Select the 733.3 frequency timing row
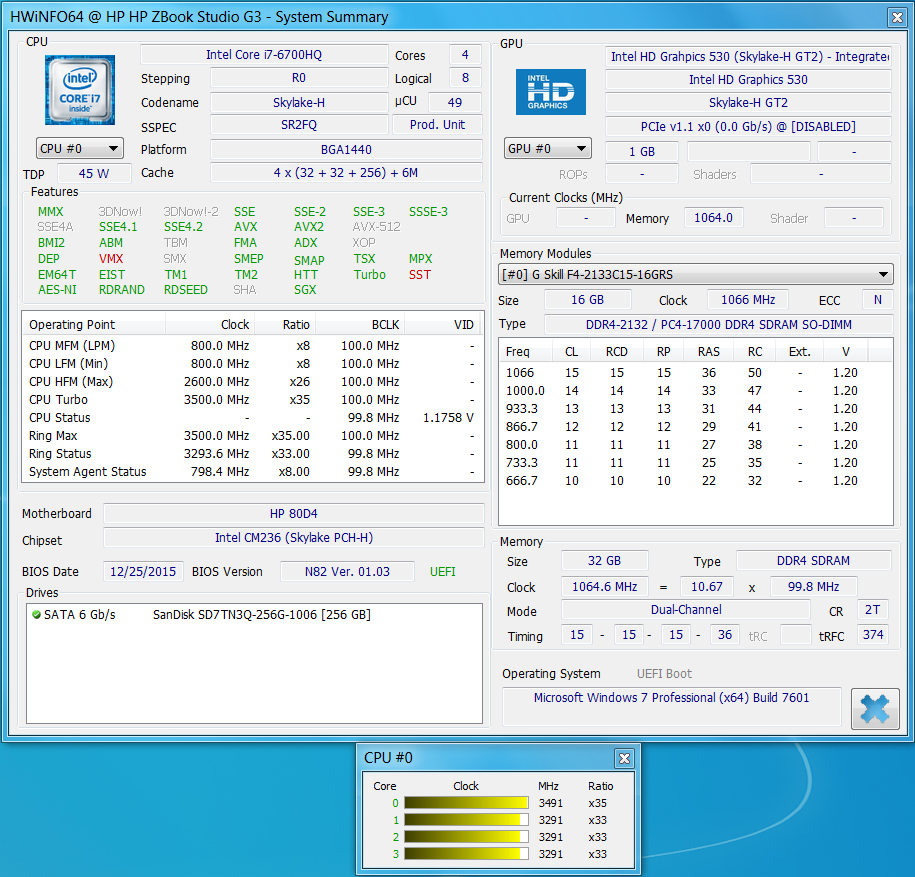915x877 pixels. [x=696, y=463]
